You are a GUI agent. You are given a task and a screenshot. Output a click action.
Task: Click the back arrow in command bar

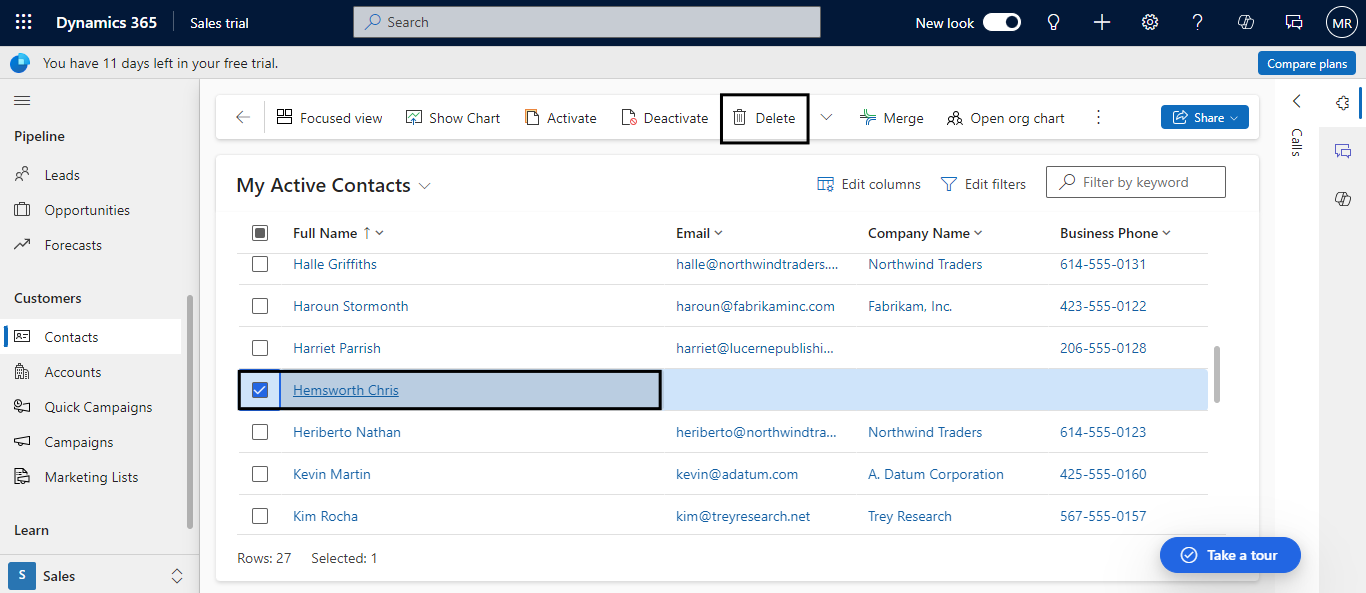point(243,118)
